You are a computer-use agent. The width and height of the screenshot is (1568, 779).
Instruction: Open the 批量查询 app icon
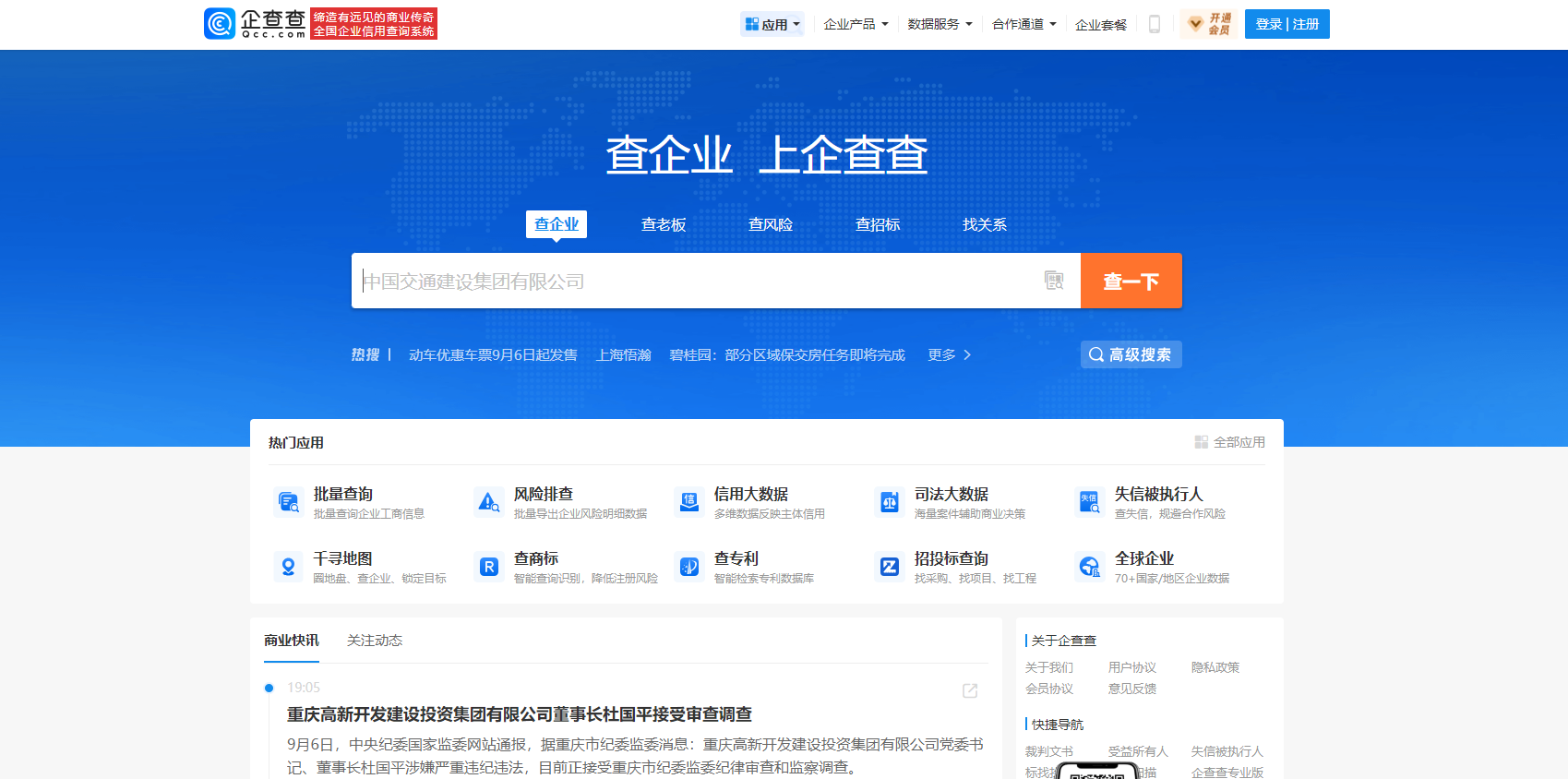pos(289,502)
